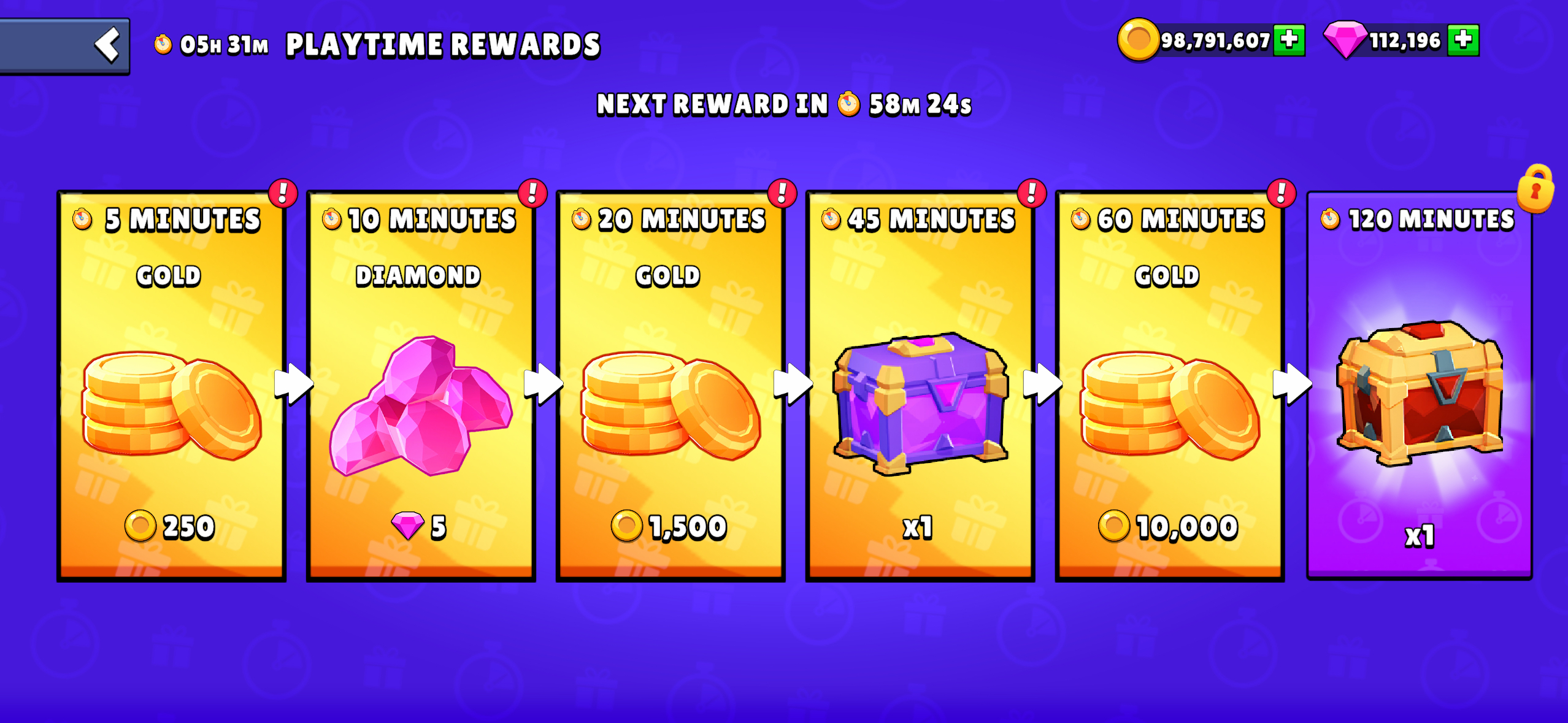1568x723 pixels.
Task: Claim the 10 minutes diamond reward card
Action: click(421, 386)
